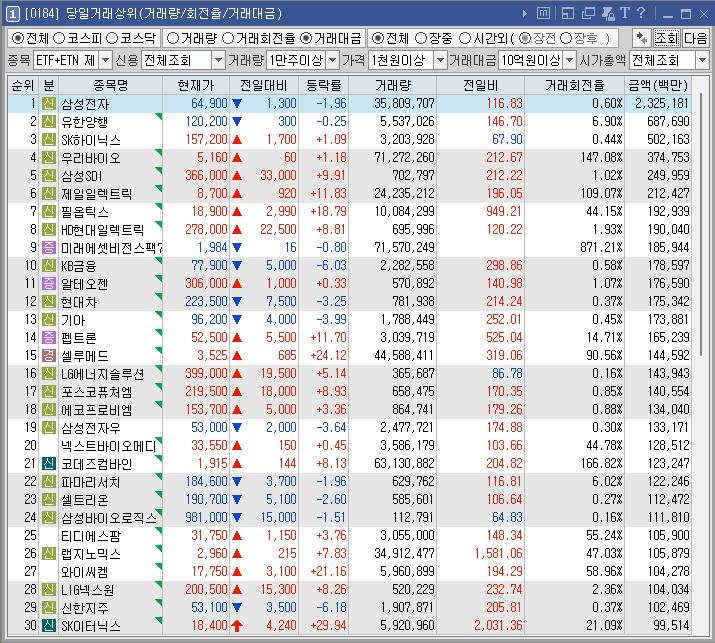
Task: Toggle the pin with lock icon
Action: 608,13
